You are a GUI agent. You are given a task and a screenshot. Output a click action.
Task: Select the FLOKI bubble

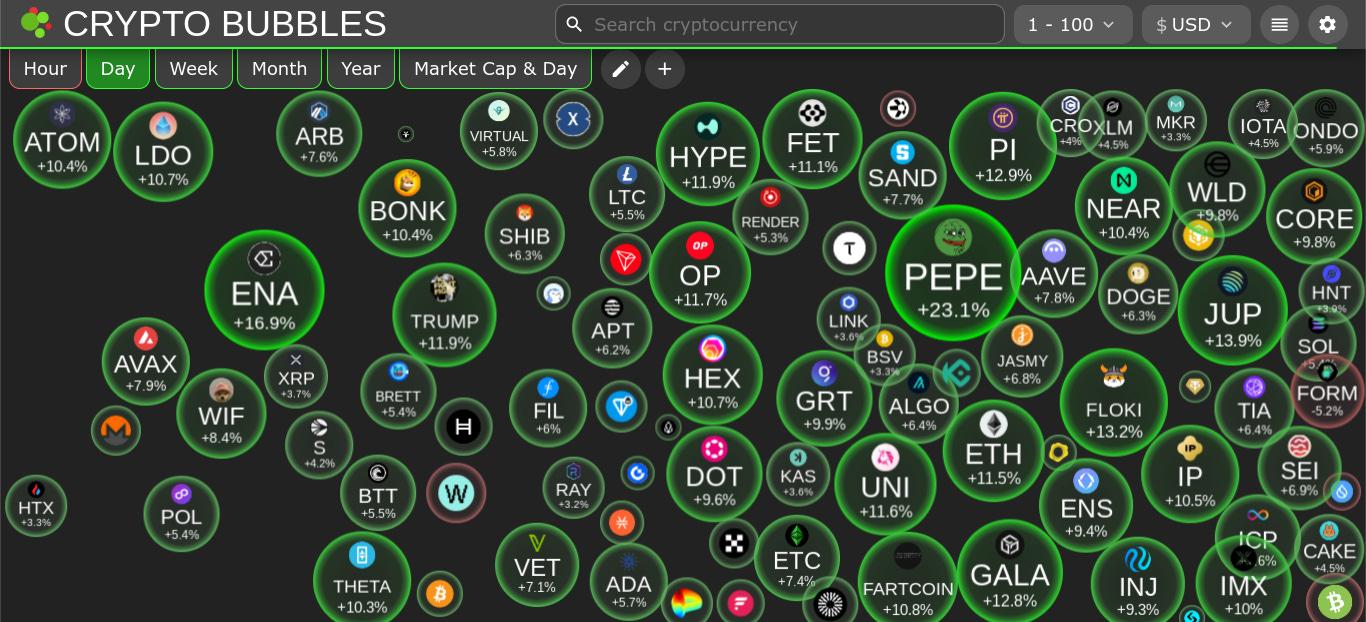point(1114,403)
